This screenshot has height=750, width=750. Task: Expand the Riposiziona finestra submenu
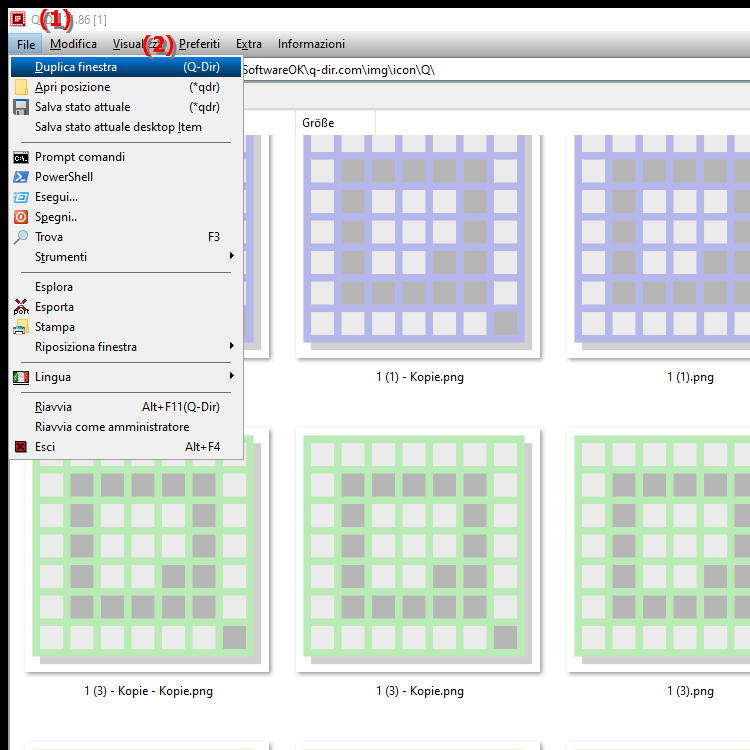click(x=231, y=347)
